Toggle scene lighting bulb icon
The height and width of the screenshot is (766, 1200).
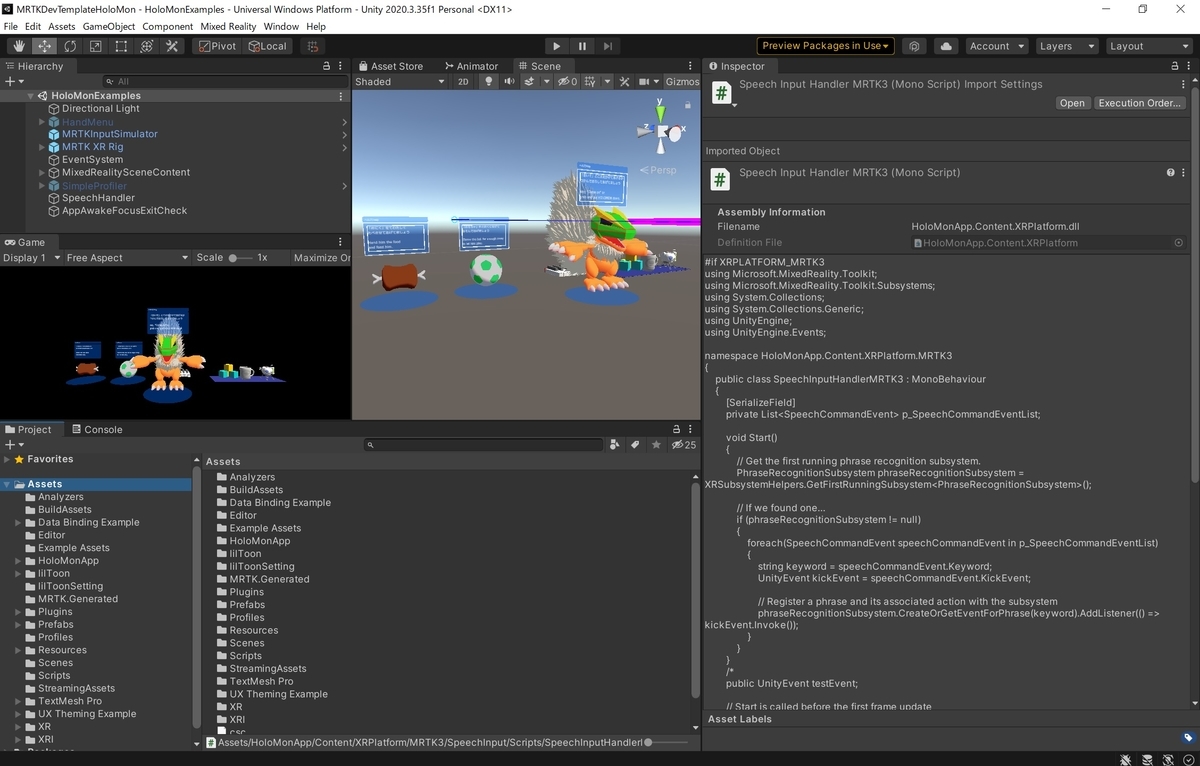[489, 82]
